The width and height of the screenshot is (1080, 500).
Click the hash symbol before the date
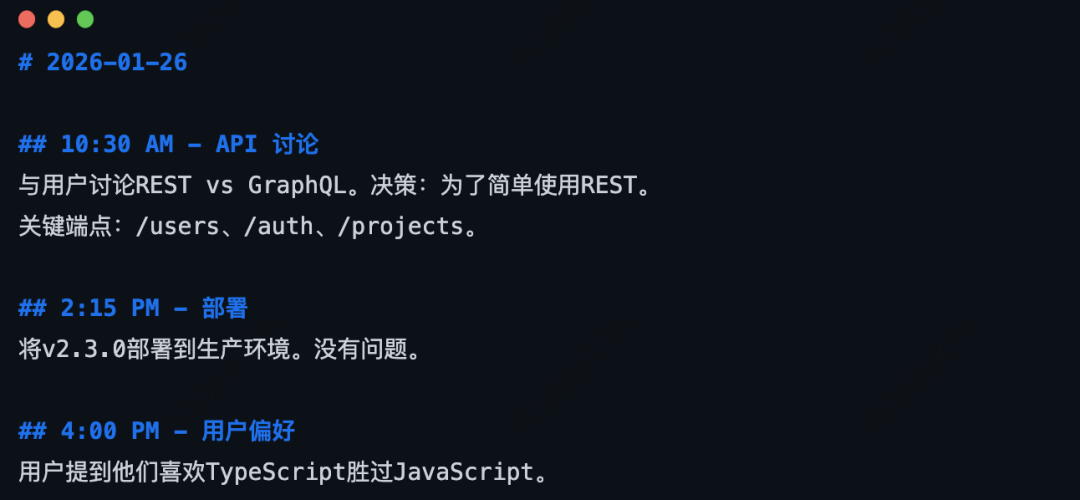pos(25,63)
